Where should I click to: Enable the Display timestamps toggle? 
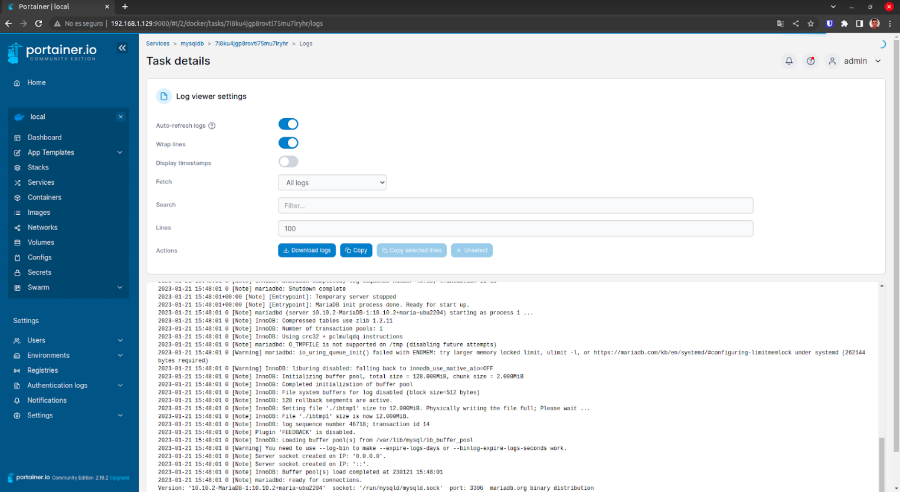(288, 161)
